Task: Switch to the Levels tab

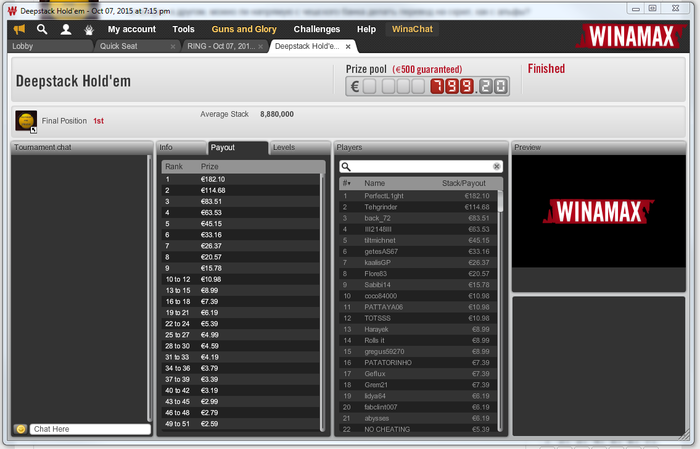Action: point(299,148)
